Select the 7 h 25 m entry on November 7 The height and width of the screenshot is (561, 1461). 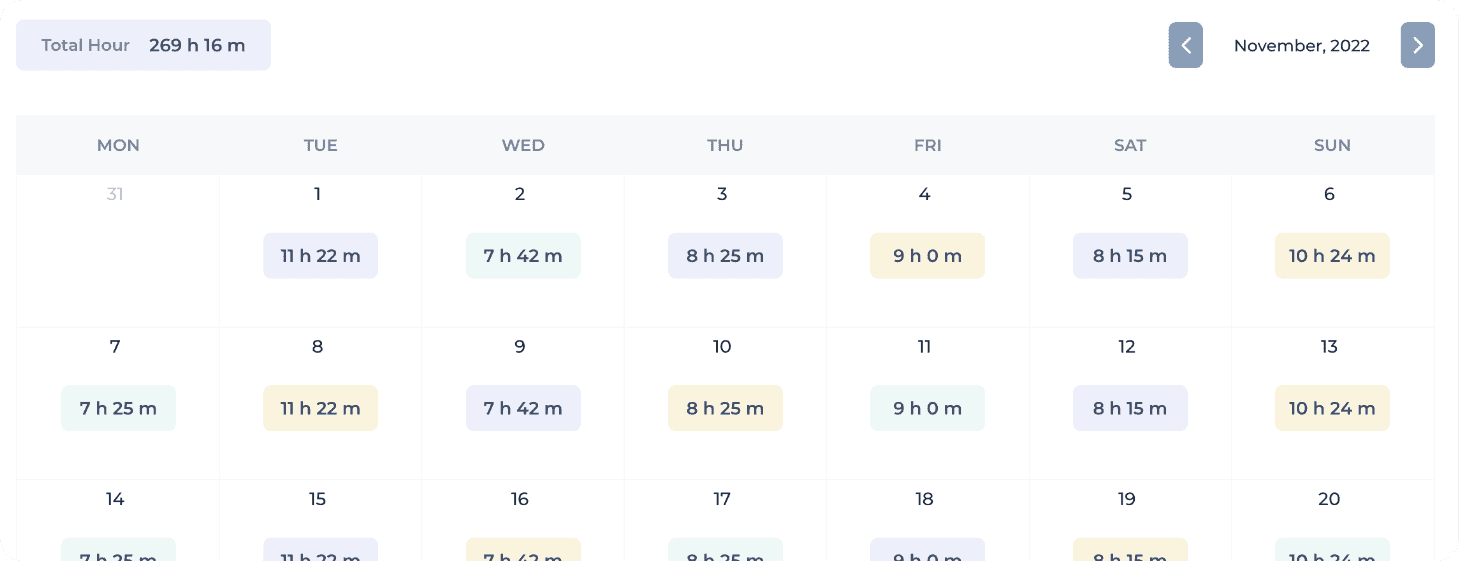118,408
